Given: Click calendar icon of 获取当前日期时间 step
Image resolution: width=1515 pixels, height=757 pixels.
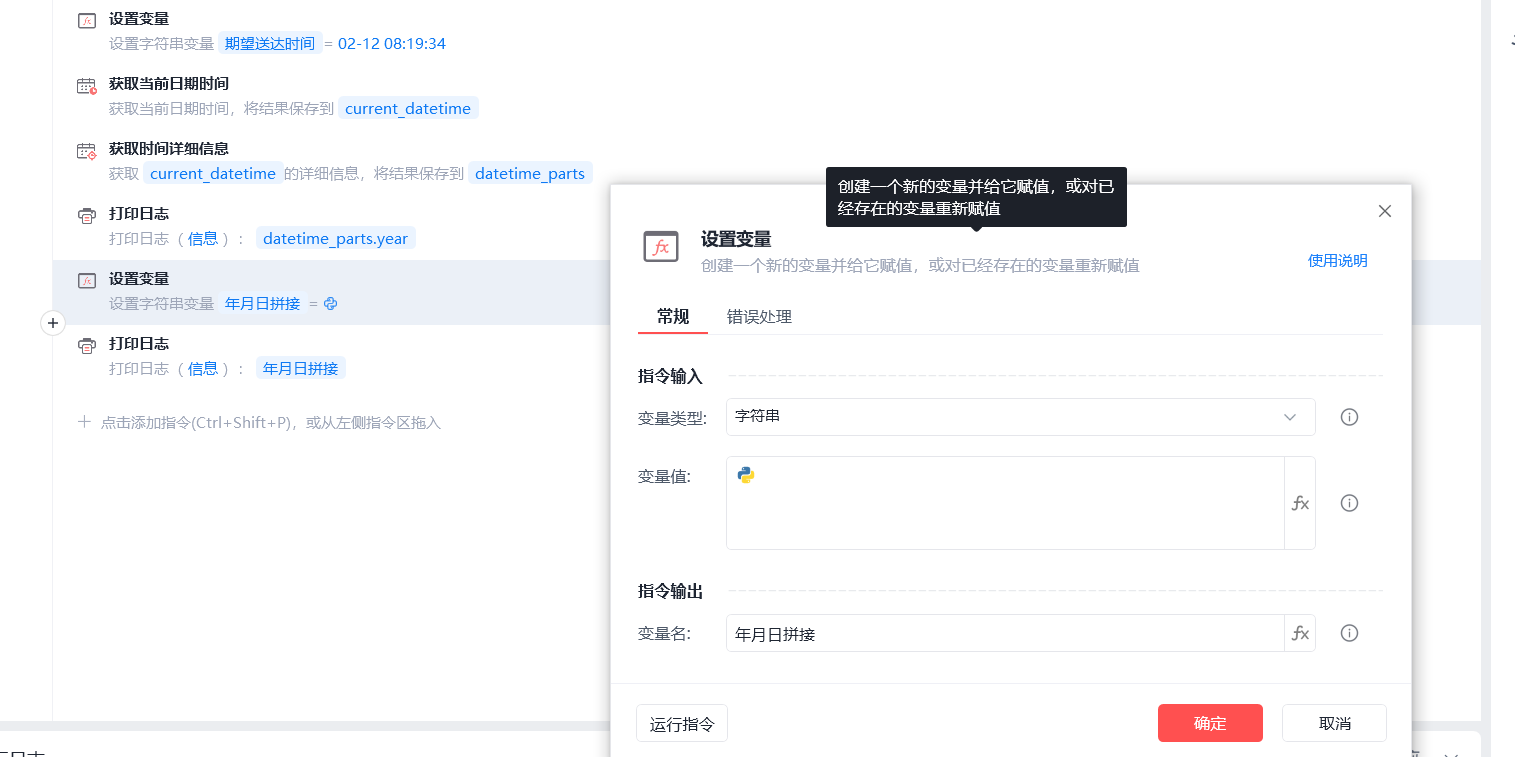Looking at the screenshot, I should click(x=87, y=86).
